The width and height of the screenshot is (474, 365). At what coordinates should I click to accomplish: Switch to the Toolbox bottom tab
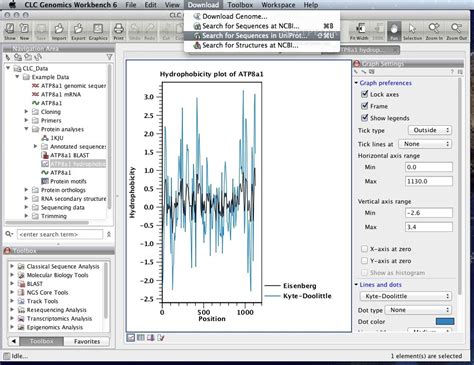point(41,341)
